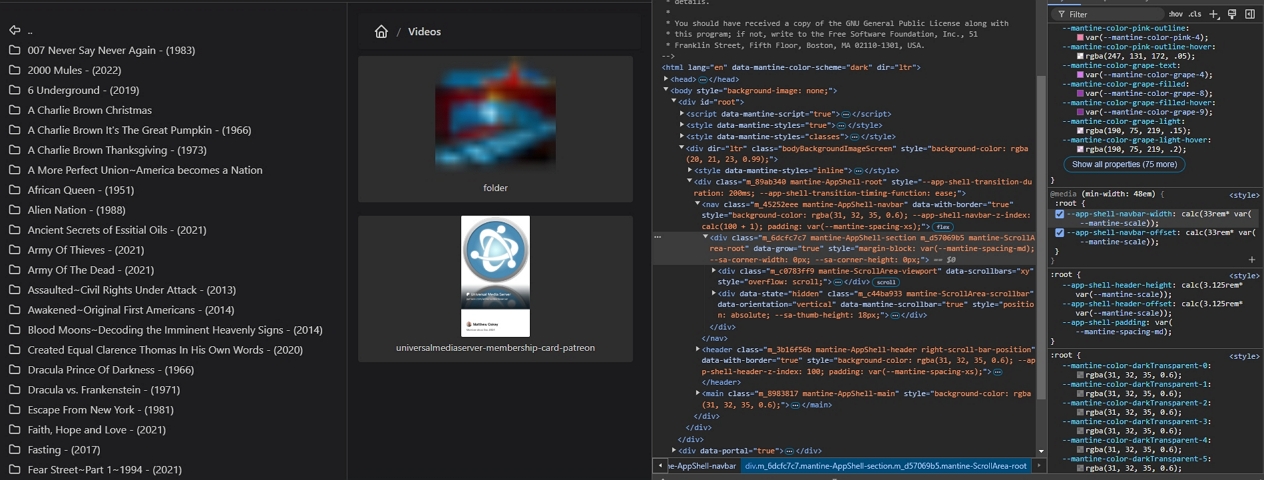Click the folder icon beside 2000 Mules
1264x480 pixels.
point(15,70)
